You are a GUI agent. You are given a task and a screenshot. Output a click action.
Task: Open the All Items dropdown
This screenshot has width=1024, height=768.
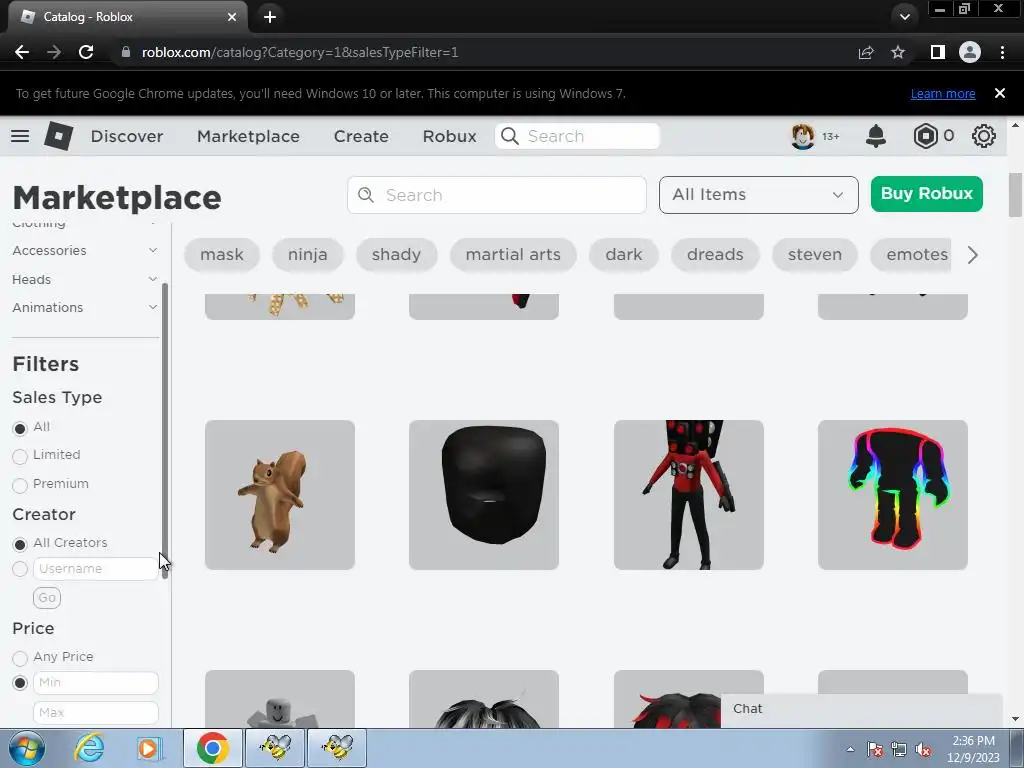758,195
